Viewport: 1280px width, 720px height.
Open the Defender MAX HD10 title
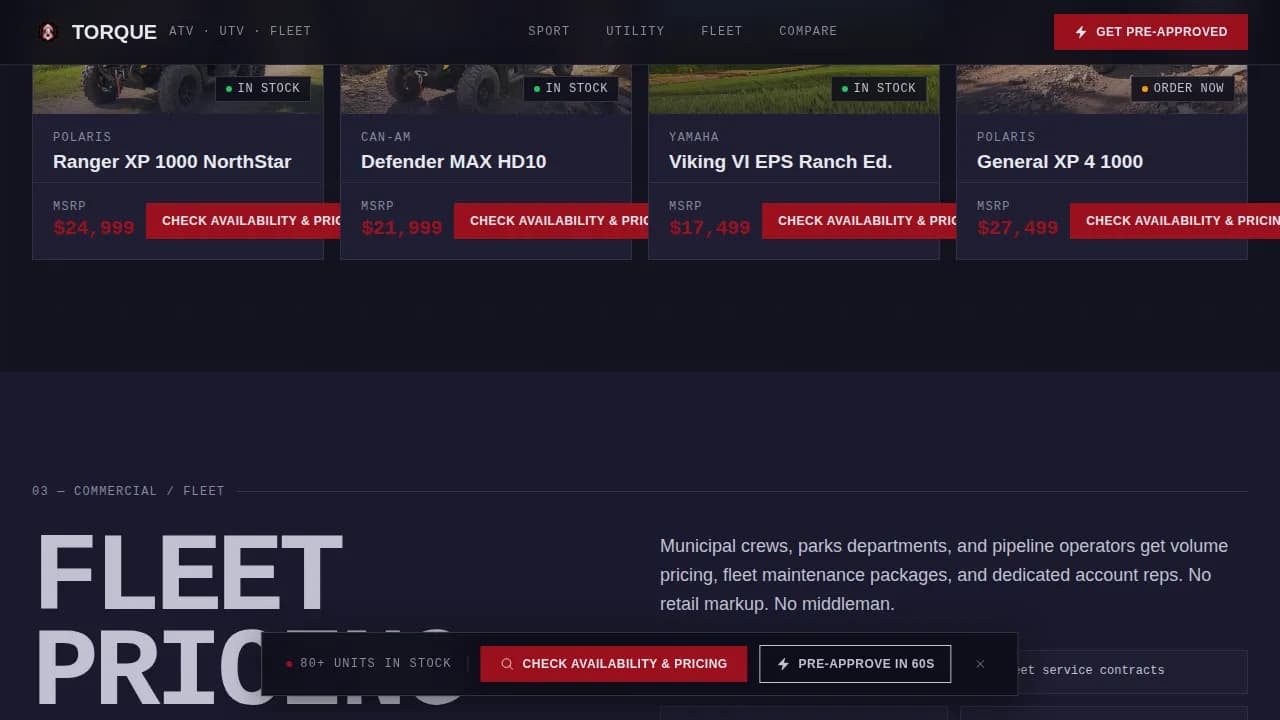click(454, 162)
